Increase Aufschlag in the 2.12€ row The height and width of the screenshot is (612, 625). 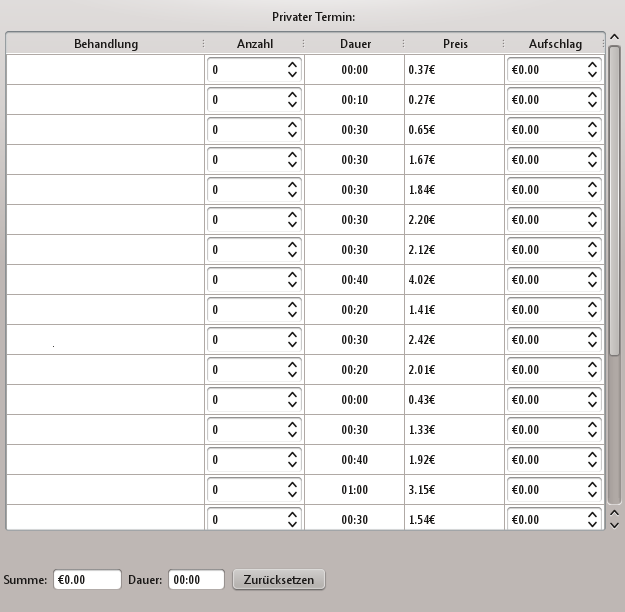pyautogui.click(x=592, y=245)
